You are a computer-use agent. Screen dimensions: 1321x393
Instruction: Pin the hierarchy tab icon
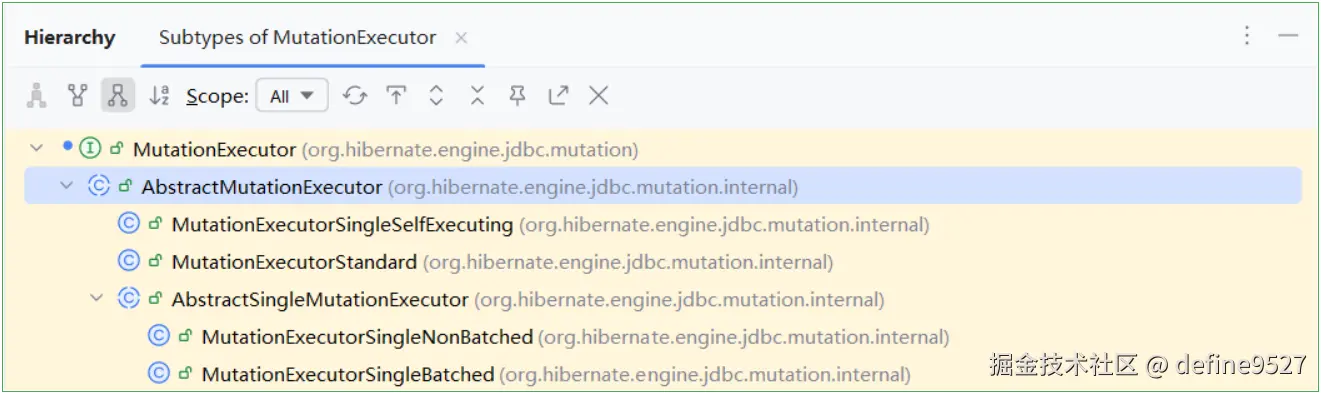[x=517, y=96]
